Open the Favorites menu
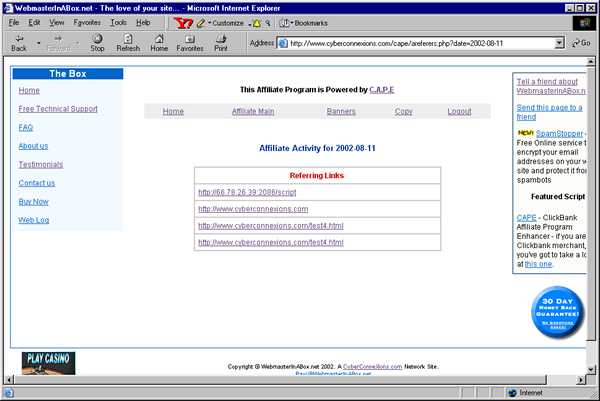 (87, 23)
